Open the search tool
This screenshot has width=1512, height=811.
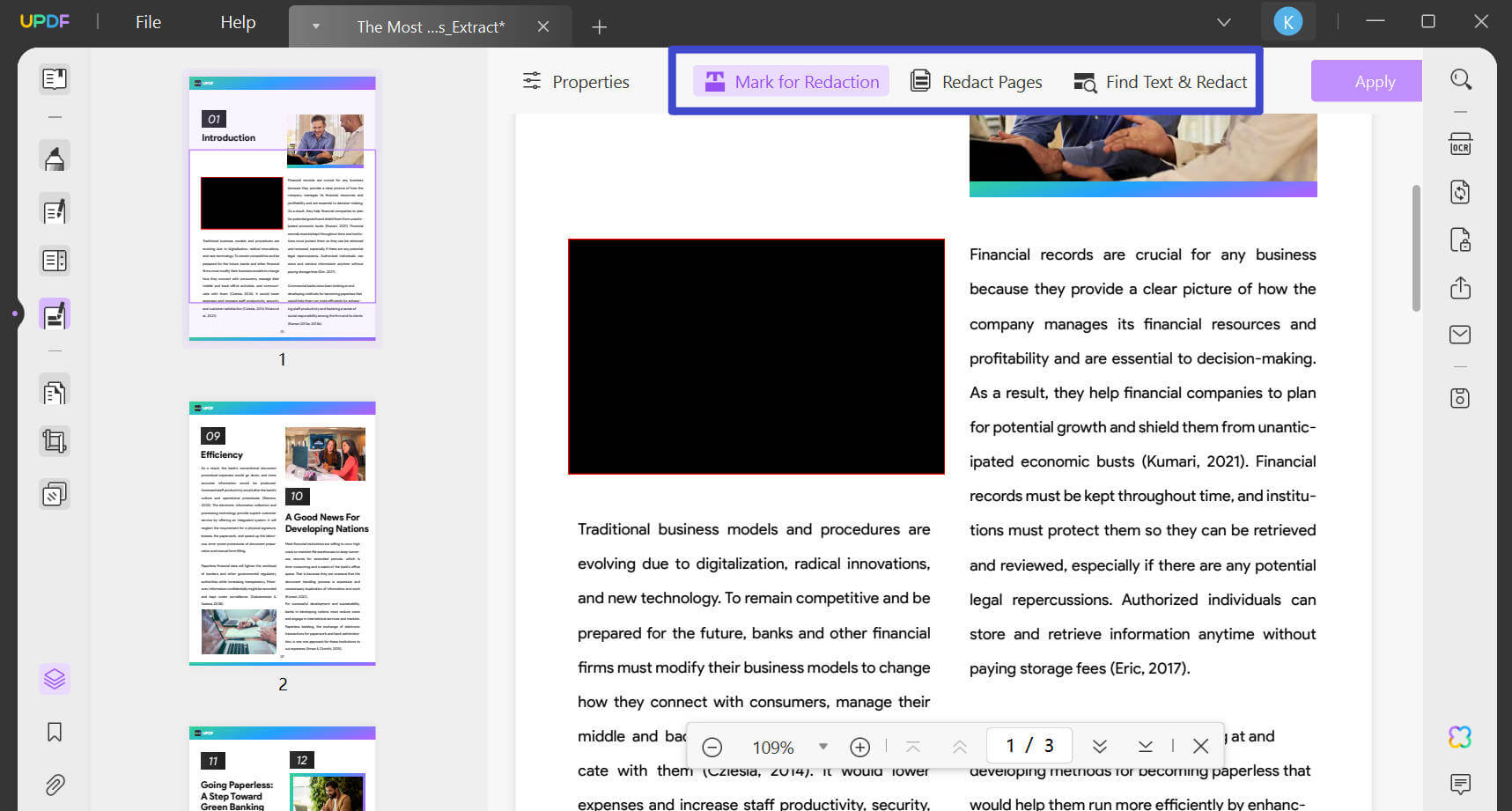click(1461, 79)
